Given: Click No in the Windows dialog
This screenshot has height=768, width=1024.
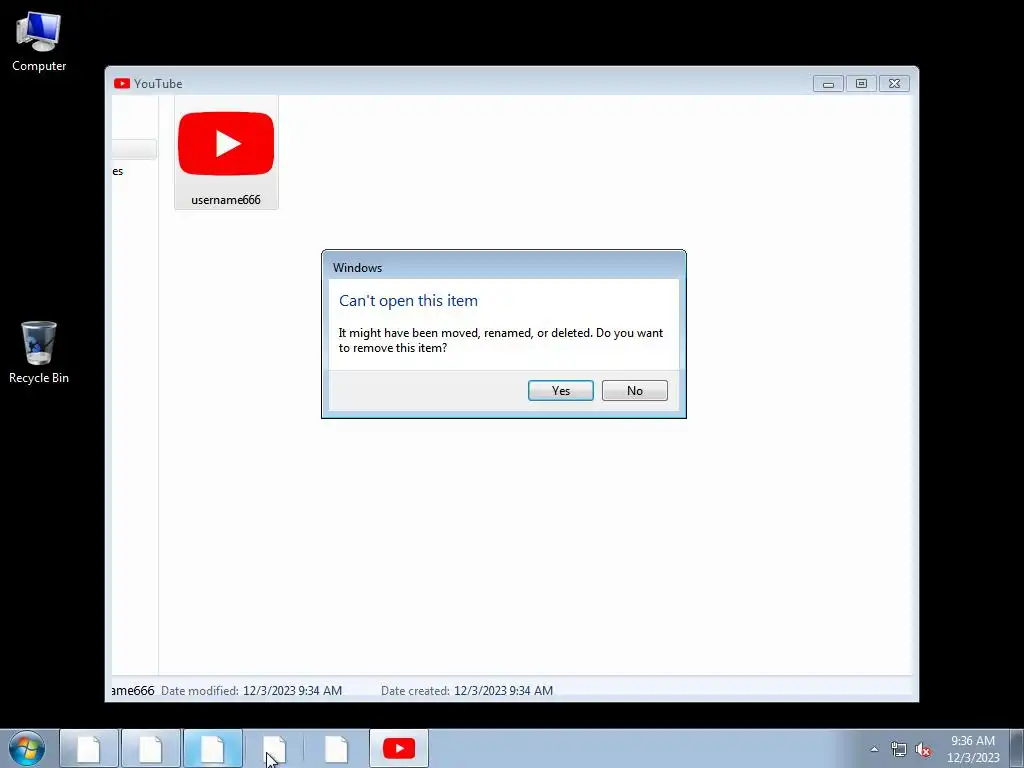Looking at the screenshot, I should (634, 391).
